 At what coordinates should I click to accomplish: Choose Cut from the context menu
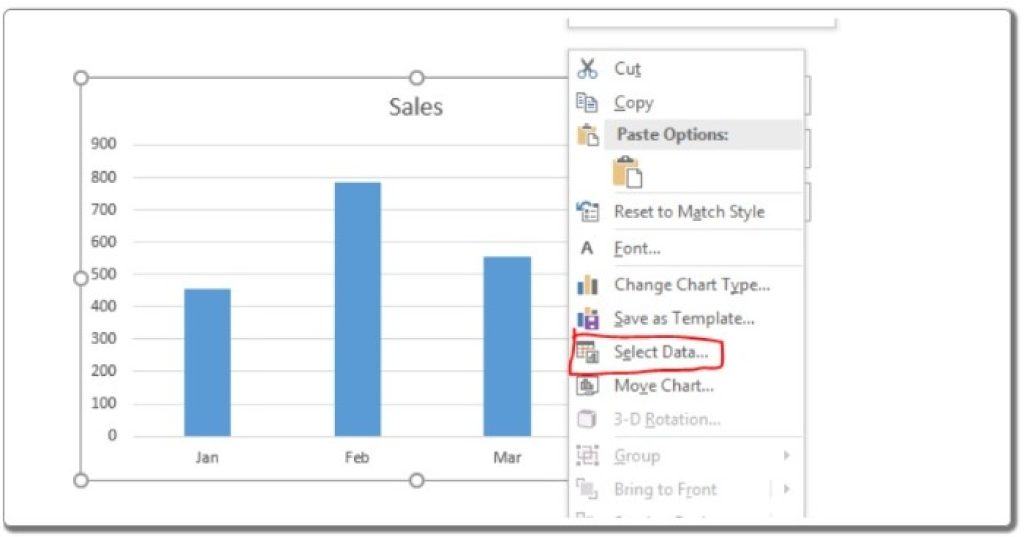click(628, 69)
